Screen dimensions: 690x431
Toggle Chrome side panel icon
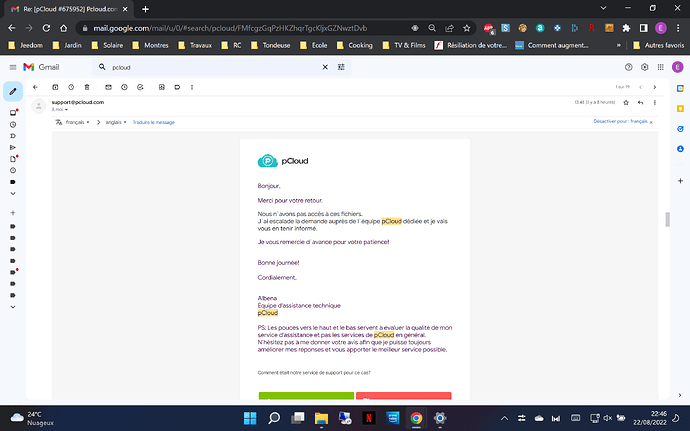click(x=643, y=28)
